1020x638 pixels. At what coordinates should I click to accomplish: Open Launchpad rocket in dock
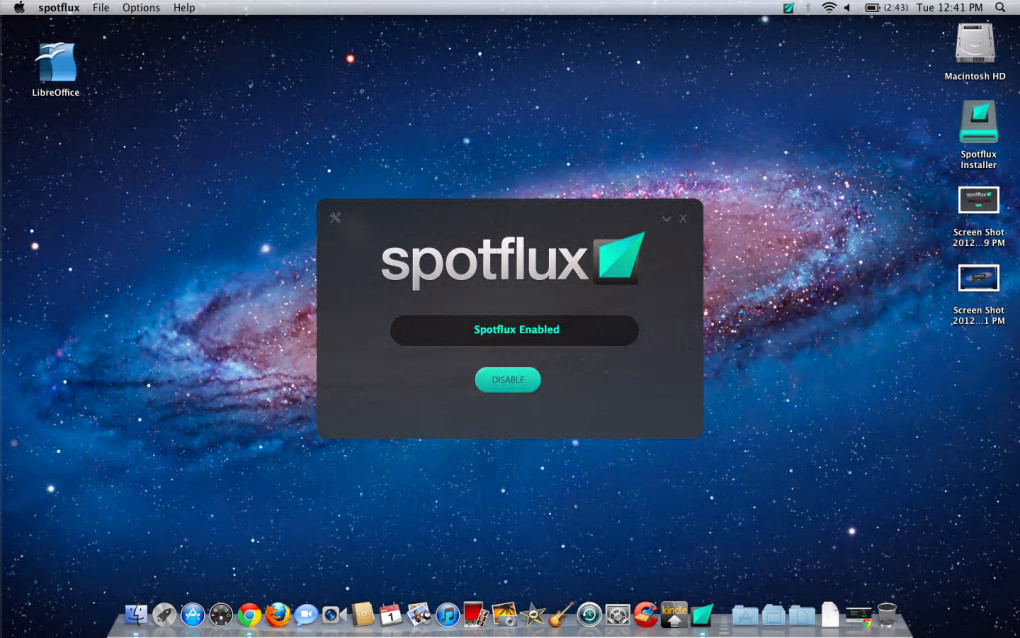pos(164,615)
